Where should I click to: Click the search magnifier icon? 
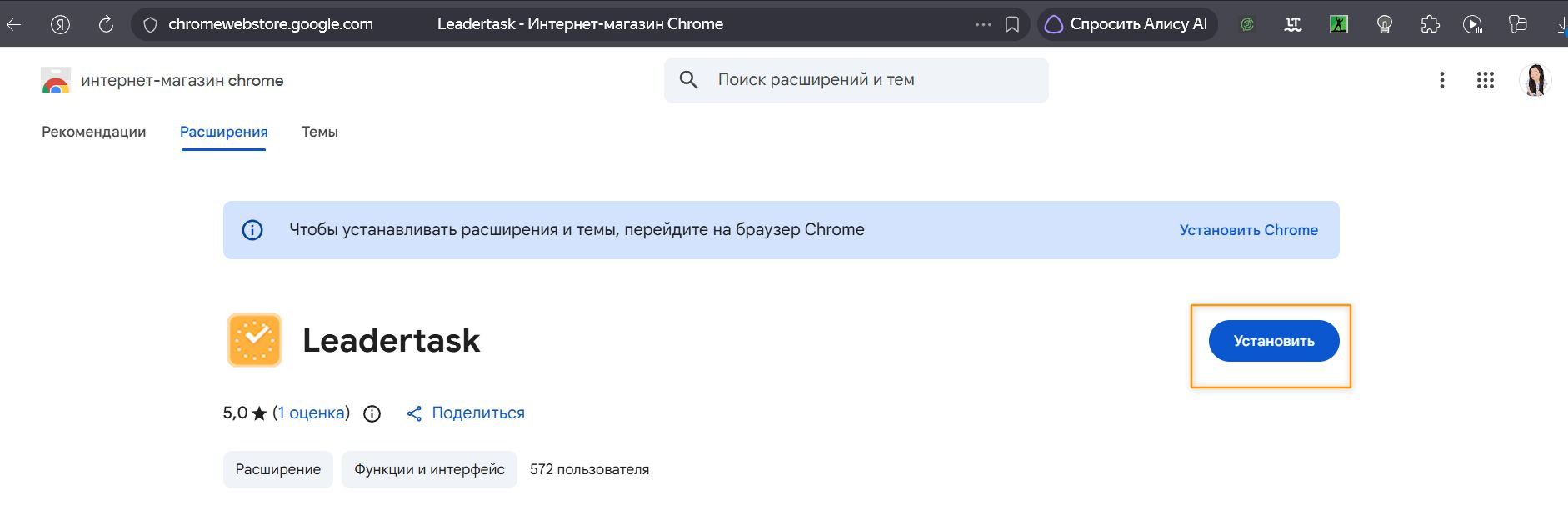(688, 80)
